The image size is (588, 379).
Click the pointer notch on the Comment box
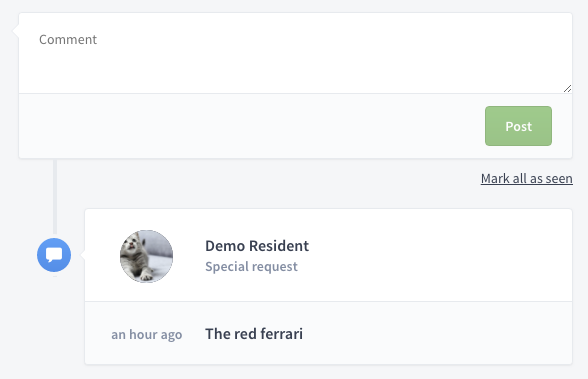(x=16, y=30)
